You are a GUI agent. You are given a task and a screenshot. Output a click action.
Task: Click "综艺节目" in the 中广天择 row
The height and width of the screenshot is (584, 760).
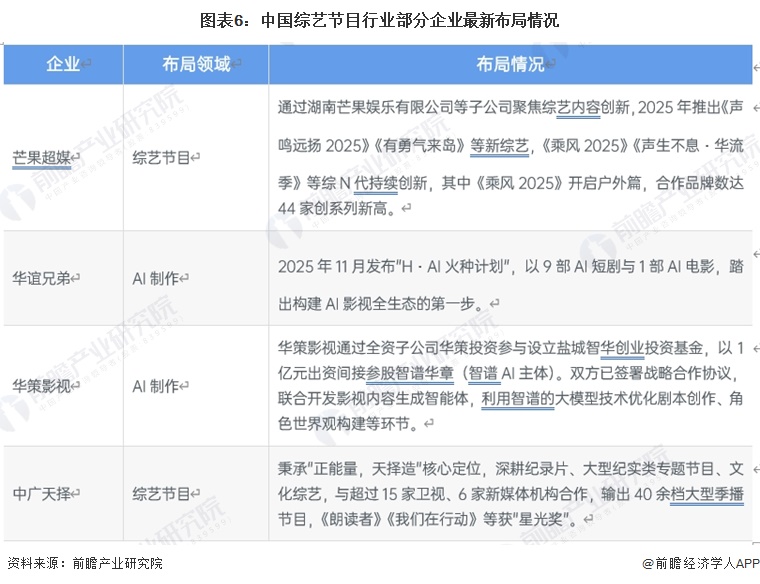[161, 494]
